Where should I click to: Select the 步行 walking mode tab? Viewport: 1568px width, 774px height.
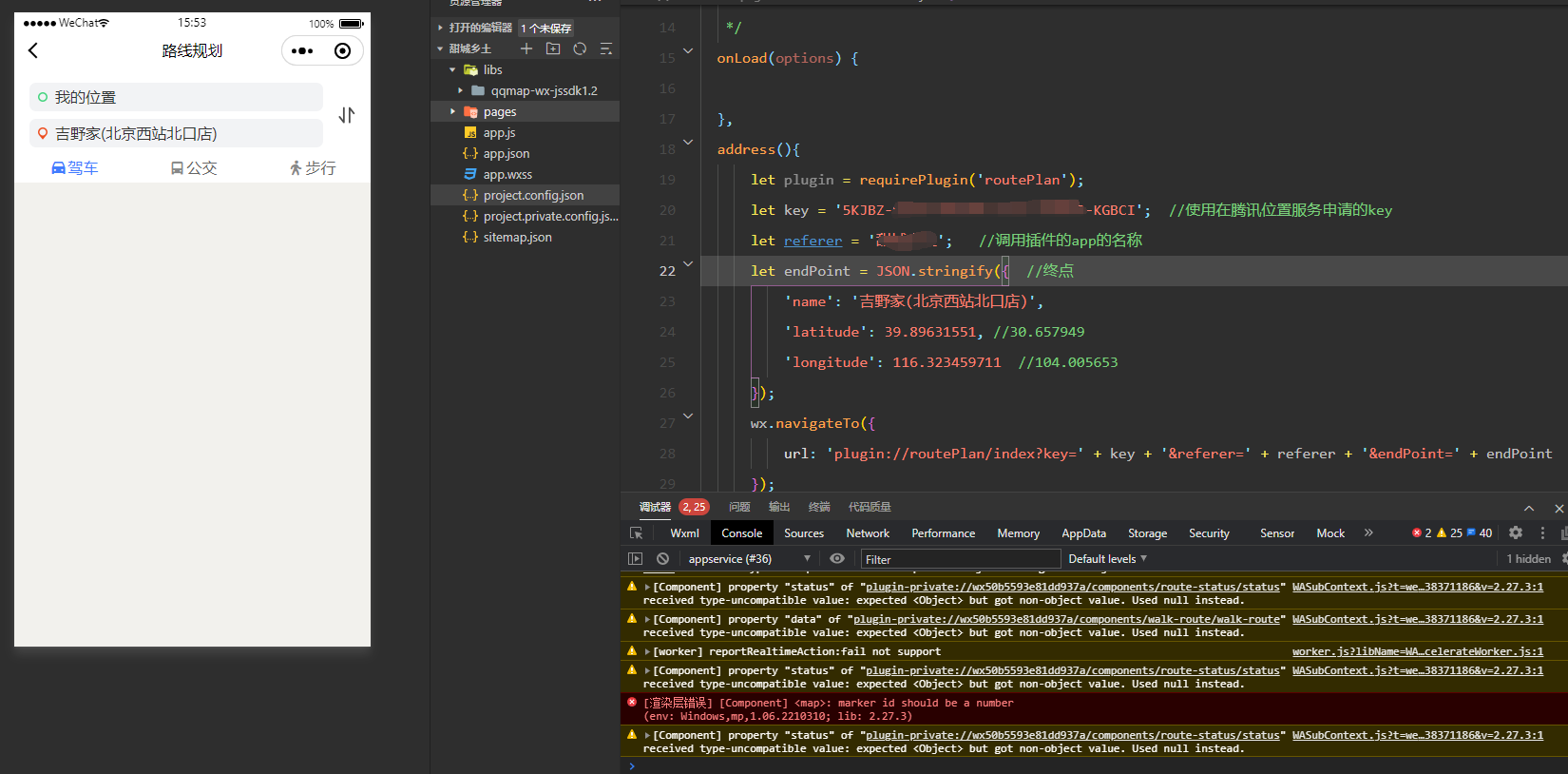[313, 168]
